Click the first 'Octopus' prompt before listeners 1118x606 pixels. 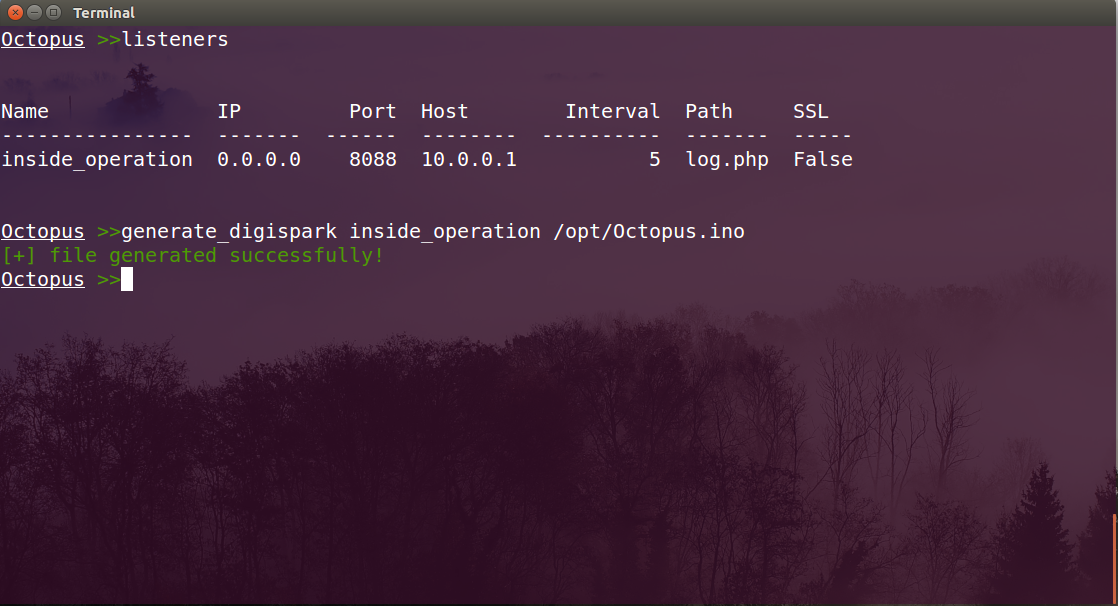click(43, 39)
